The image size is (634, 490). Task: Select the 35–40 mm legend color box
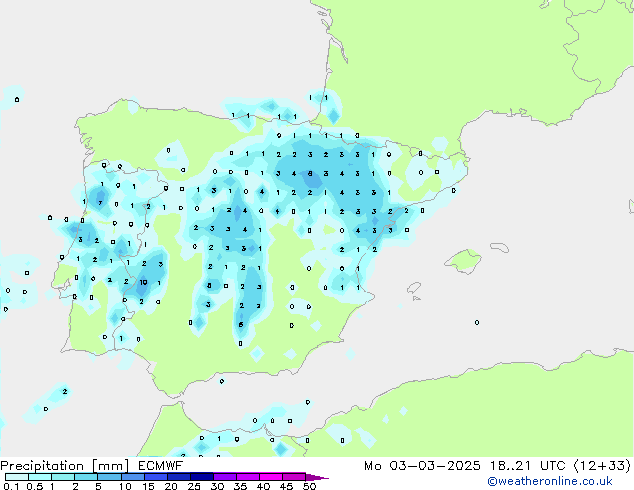[x=247, y=477]
